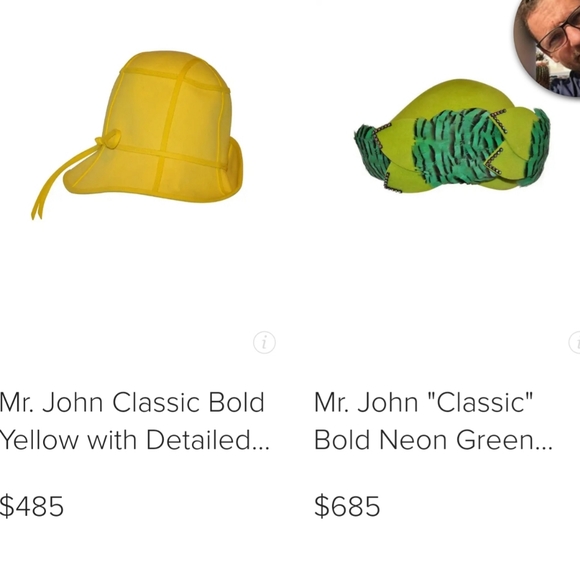Click the 'Yellow with Detailed...' truncated text line
Viewport: 580px width, 580px height.
tap(134, 440)
